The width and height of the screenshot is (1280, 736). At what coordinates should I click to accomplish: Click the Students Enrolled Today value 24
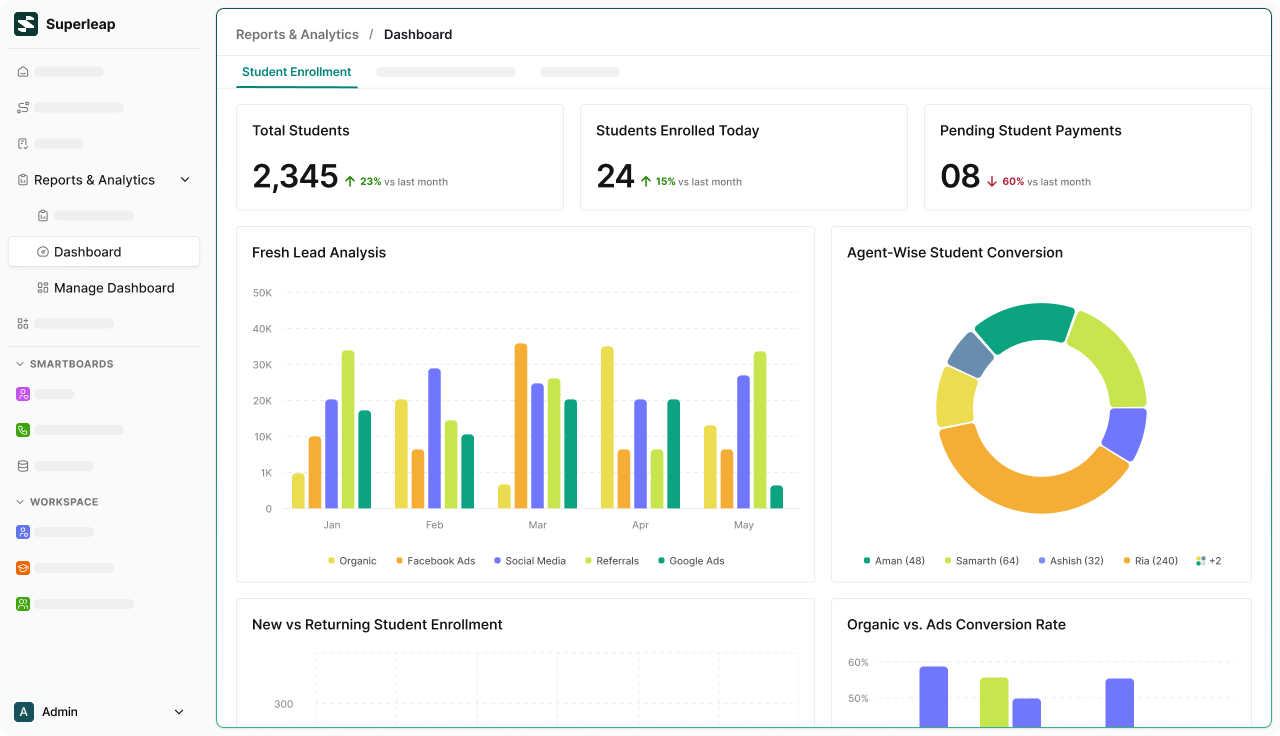tap(615, 176)
